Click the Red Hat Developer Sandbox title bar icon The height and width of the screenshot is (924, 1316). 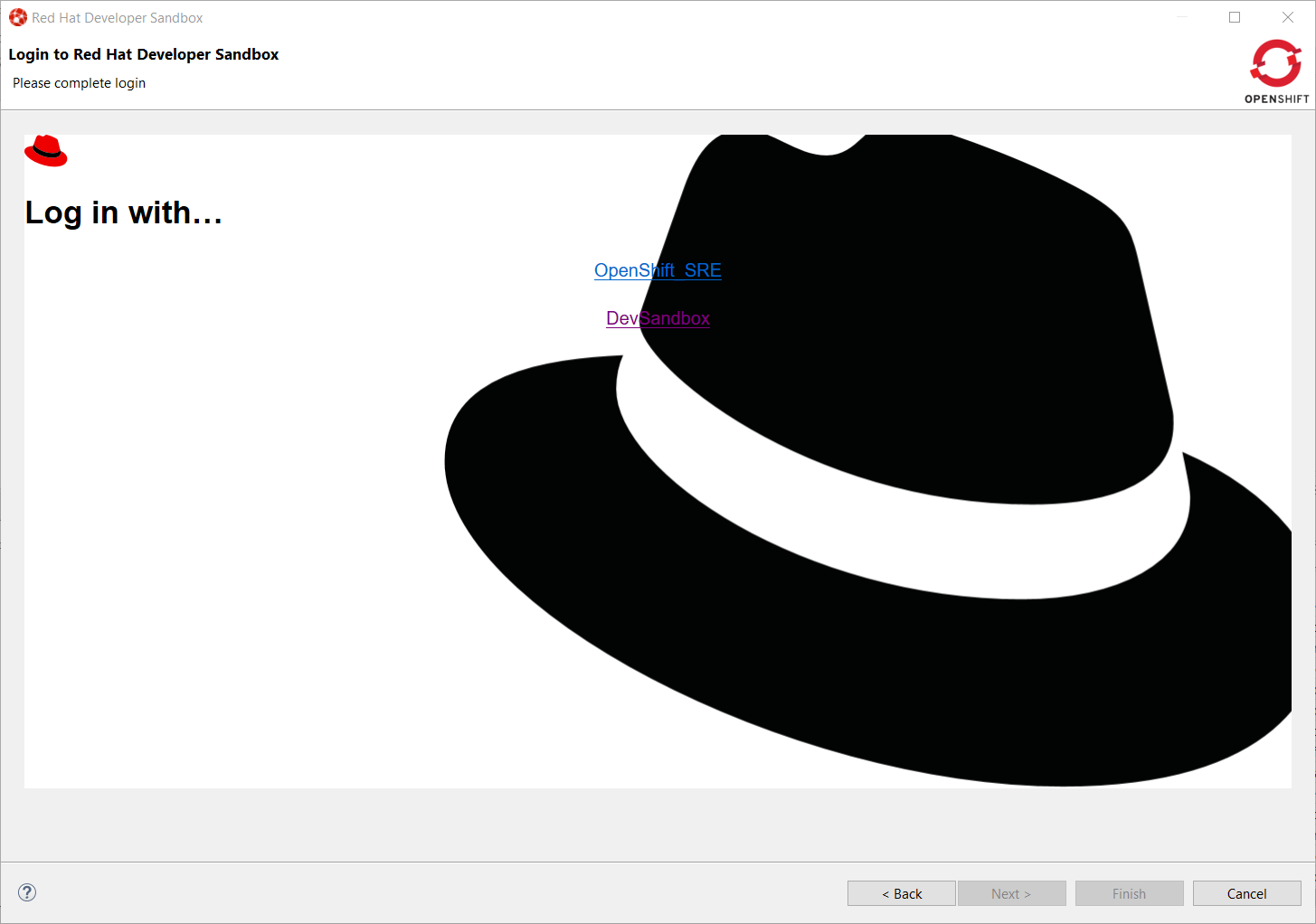tap(17, 17)
